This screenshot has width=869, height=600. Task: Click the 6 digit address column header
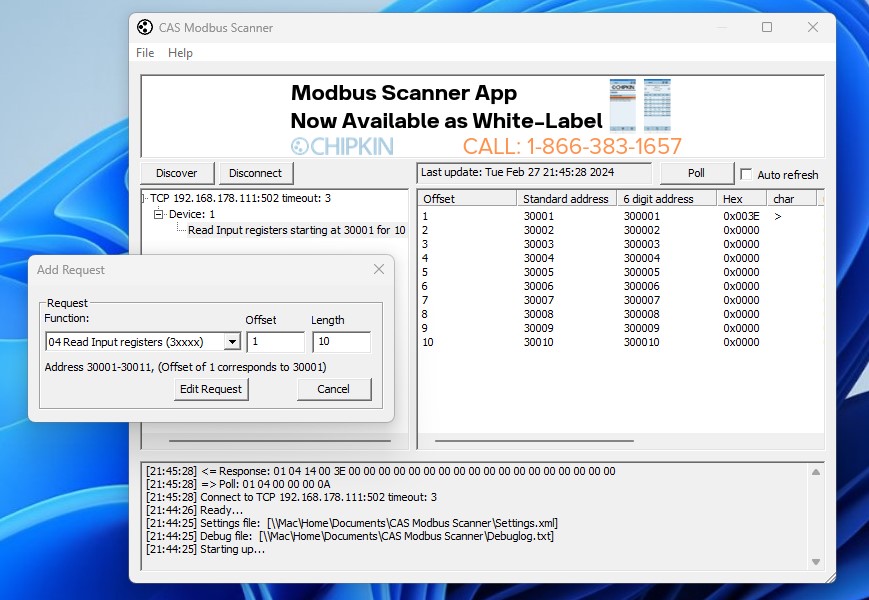pos(666,199)
